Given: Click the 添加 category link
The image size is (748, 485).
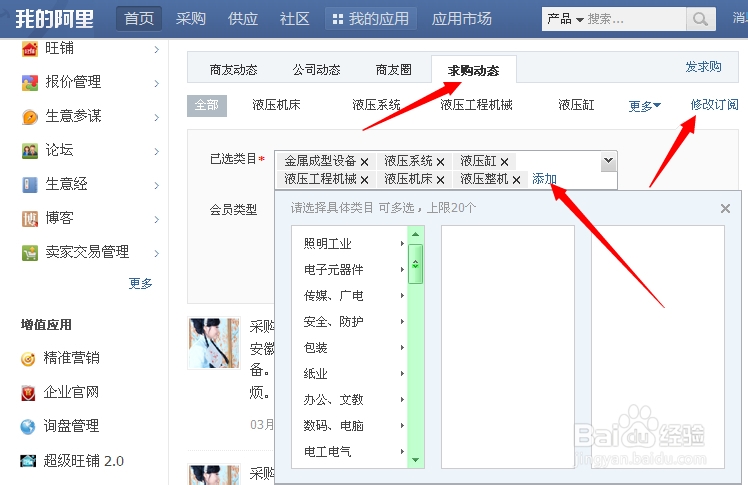Looking at the screenshot, I should point(544,179).
